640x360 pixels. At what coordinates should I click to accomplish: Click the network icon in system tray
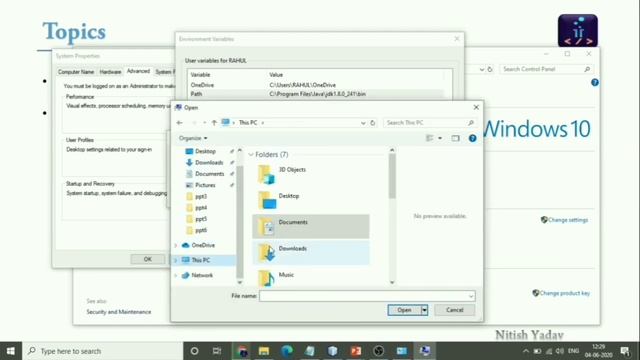click(x=549, y=351)
